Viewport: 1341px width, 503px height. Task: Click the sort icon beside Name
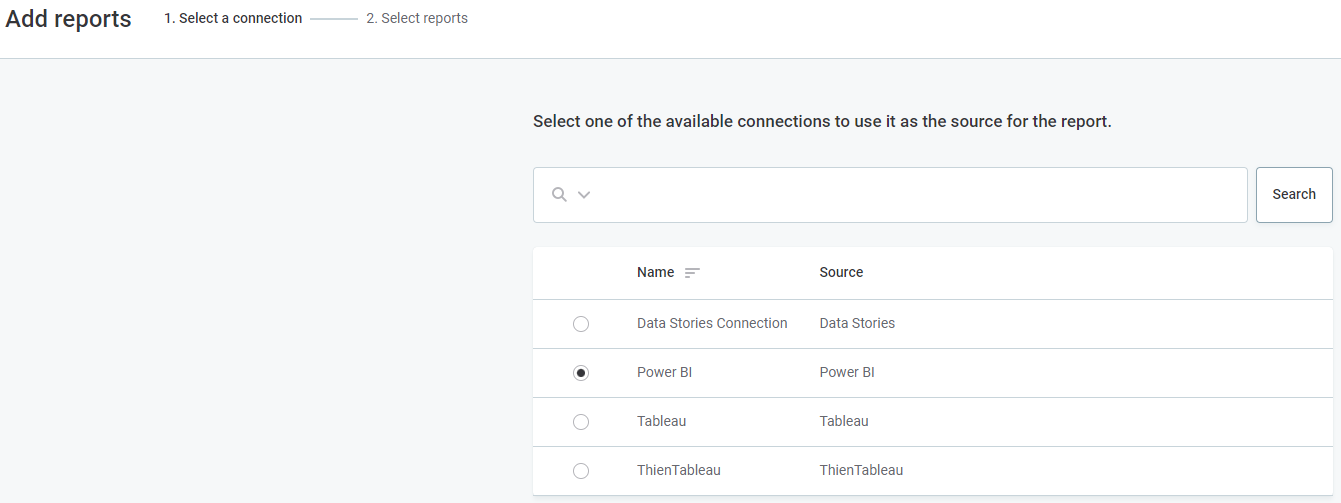tap(692, 273)
